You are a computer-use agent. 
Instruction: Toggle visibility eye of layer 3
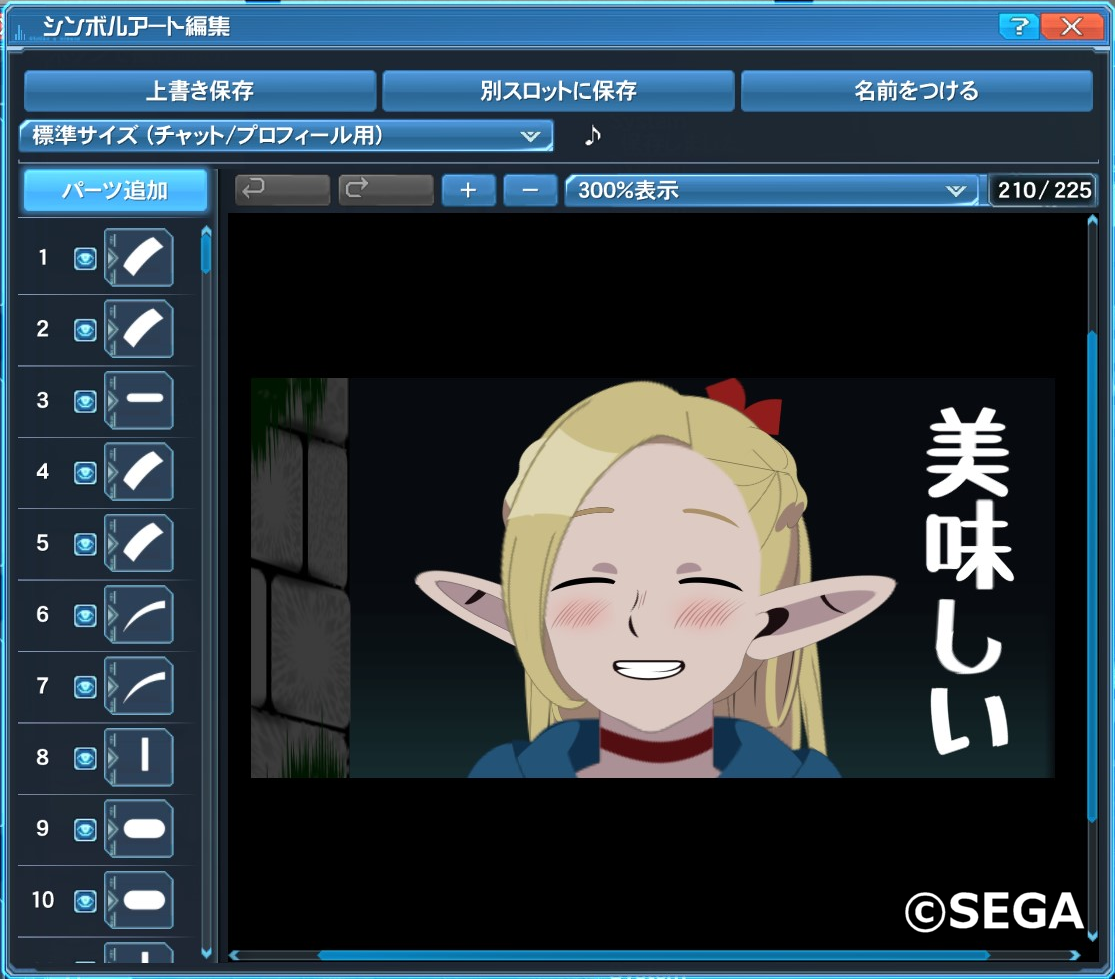(x=85, y=401)
